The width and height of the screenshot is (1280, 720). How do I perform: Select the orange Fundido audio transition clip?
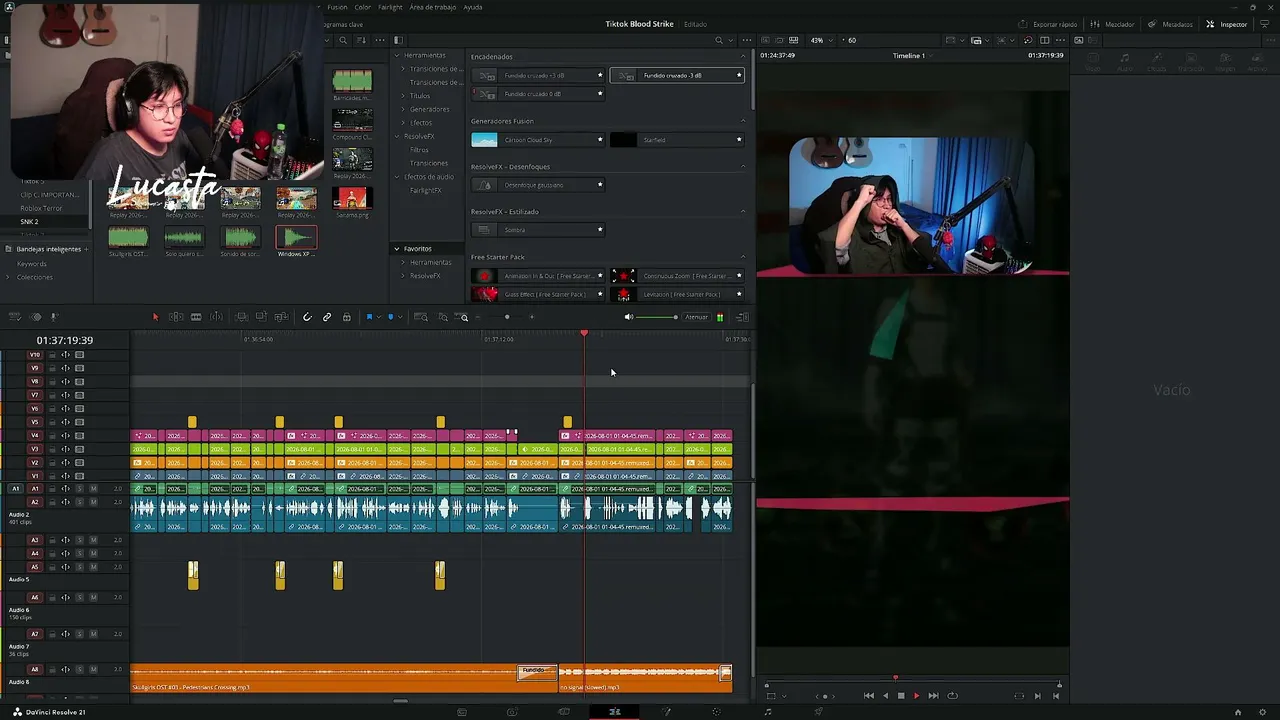point(537,672)
